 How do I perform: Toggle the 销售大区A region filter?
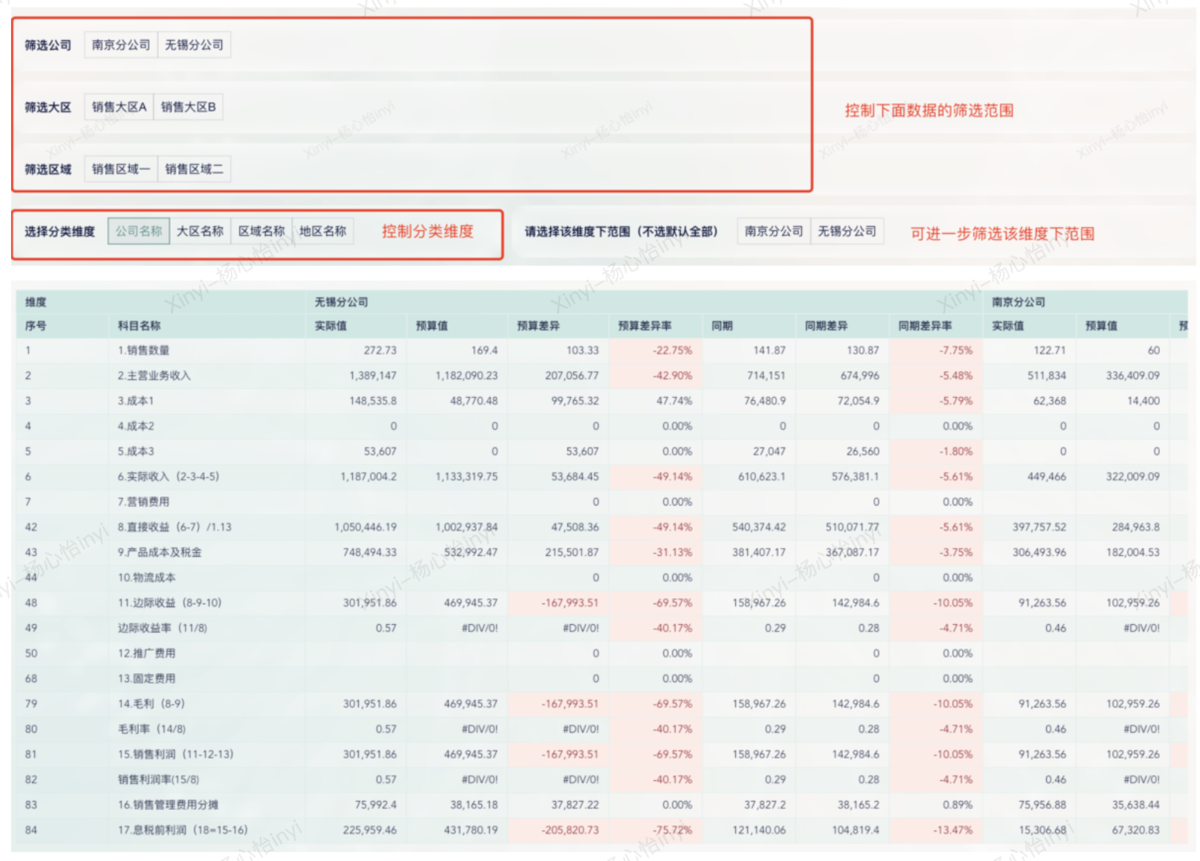118,106
